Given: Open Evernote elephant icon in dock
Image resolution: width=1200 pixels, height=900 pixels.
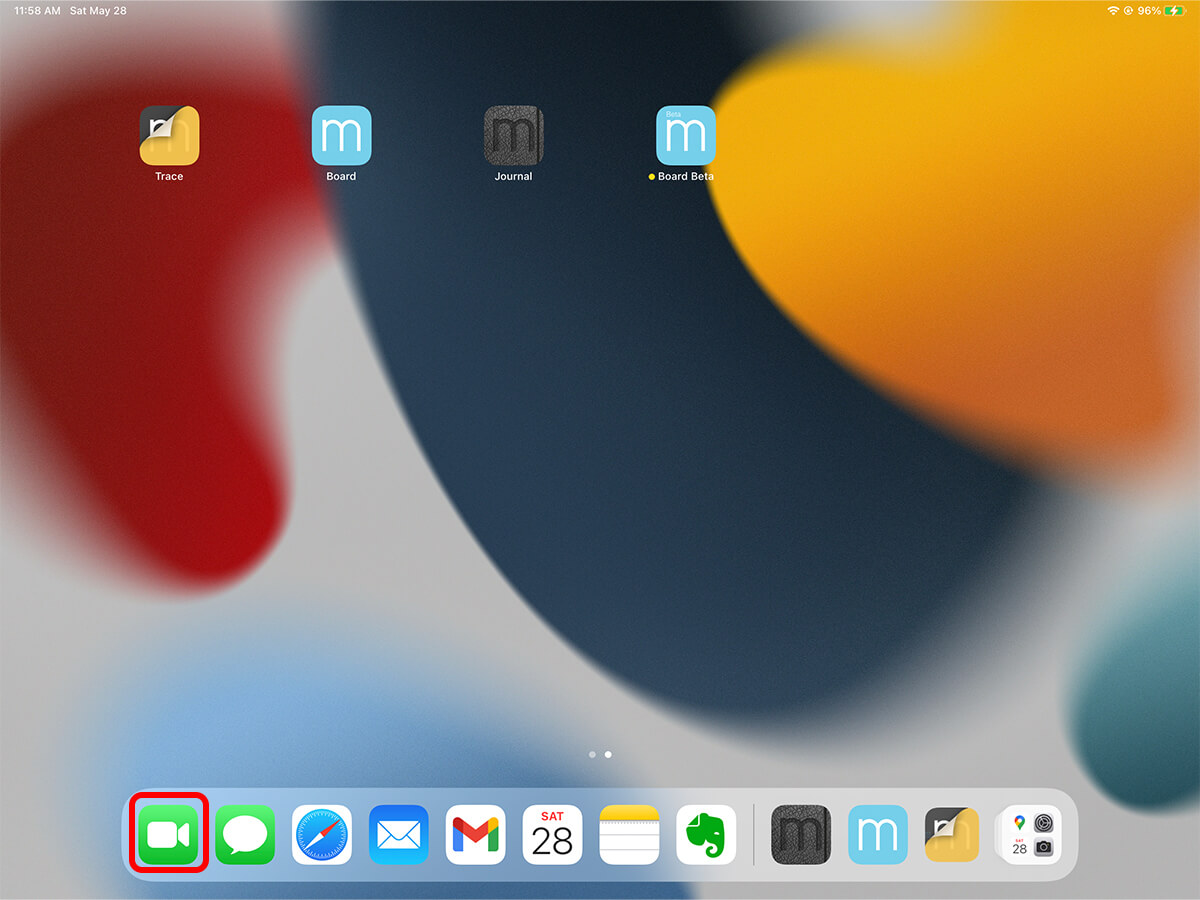Looking at the screenshot, I should coord(706,834).
